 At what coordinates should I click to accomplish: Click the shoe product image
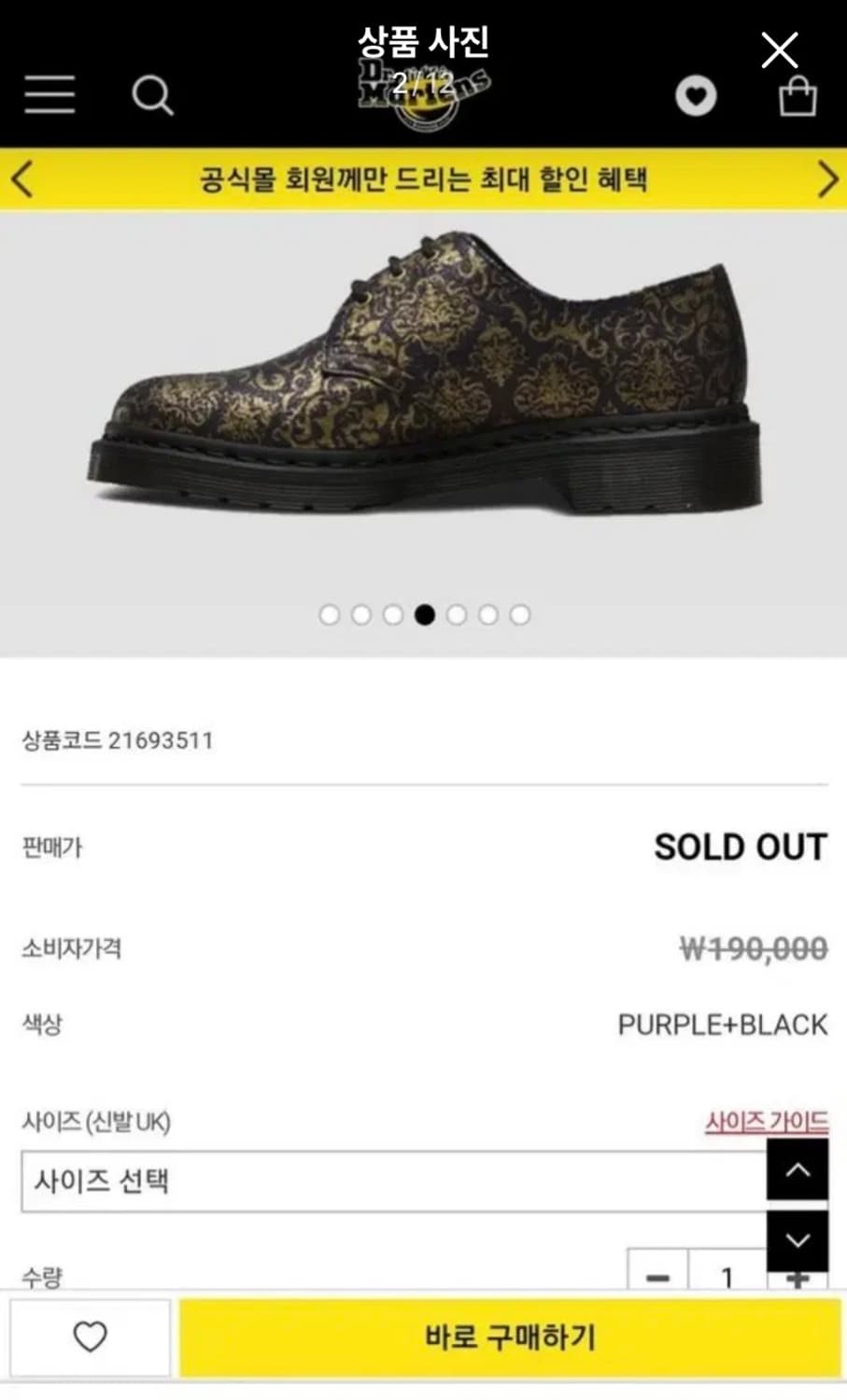click(x=424, y=373)
